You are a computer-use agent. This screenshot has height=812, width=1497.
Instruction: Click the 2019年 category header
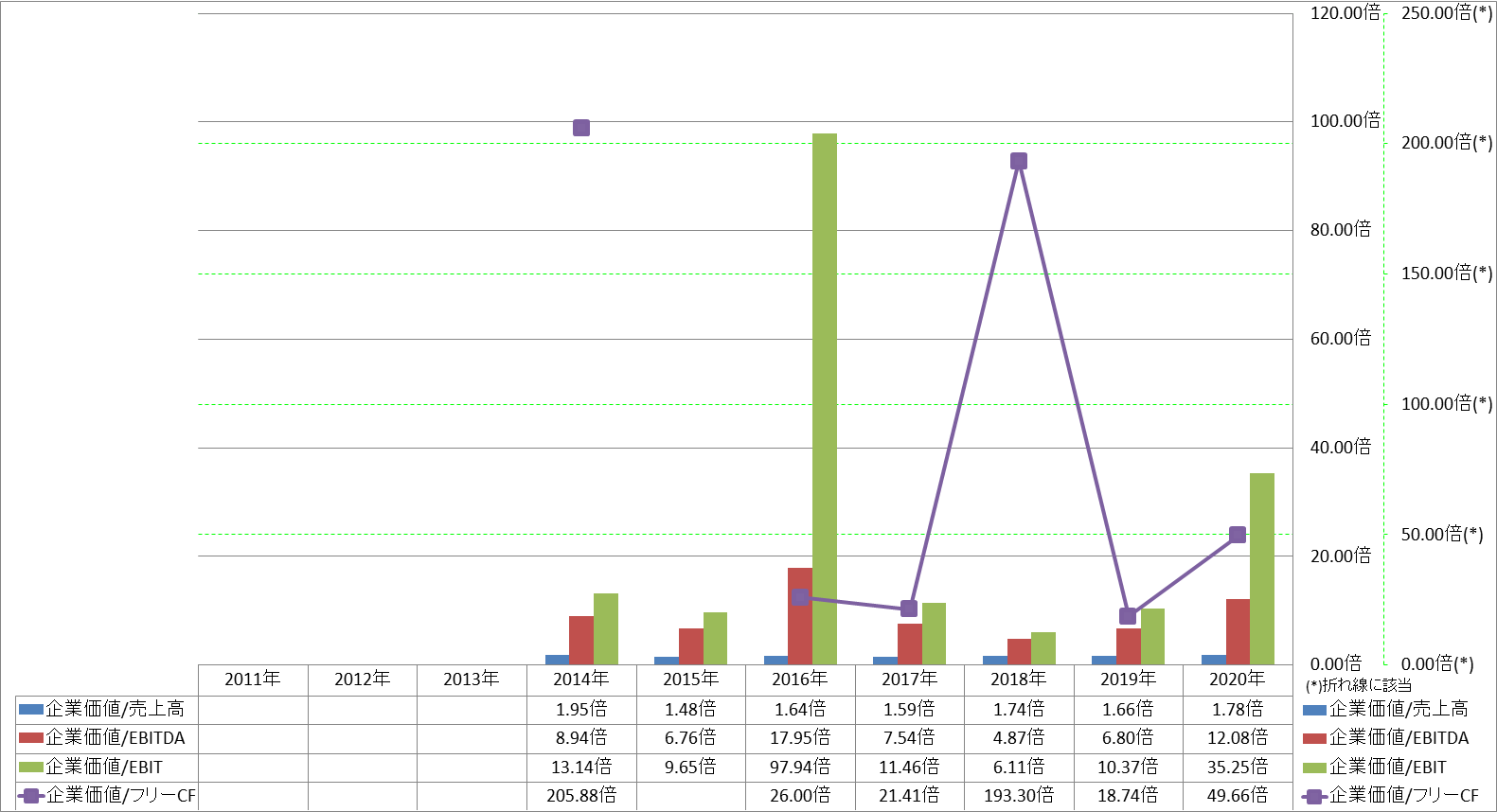(x=1129, y=679)
